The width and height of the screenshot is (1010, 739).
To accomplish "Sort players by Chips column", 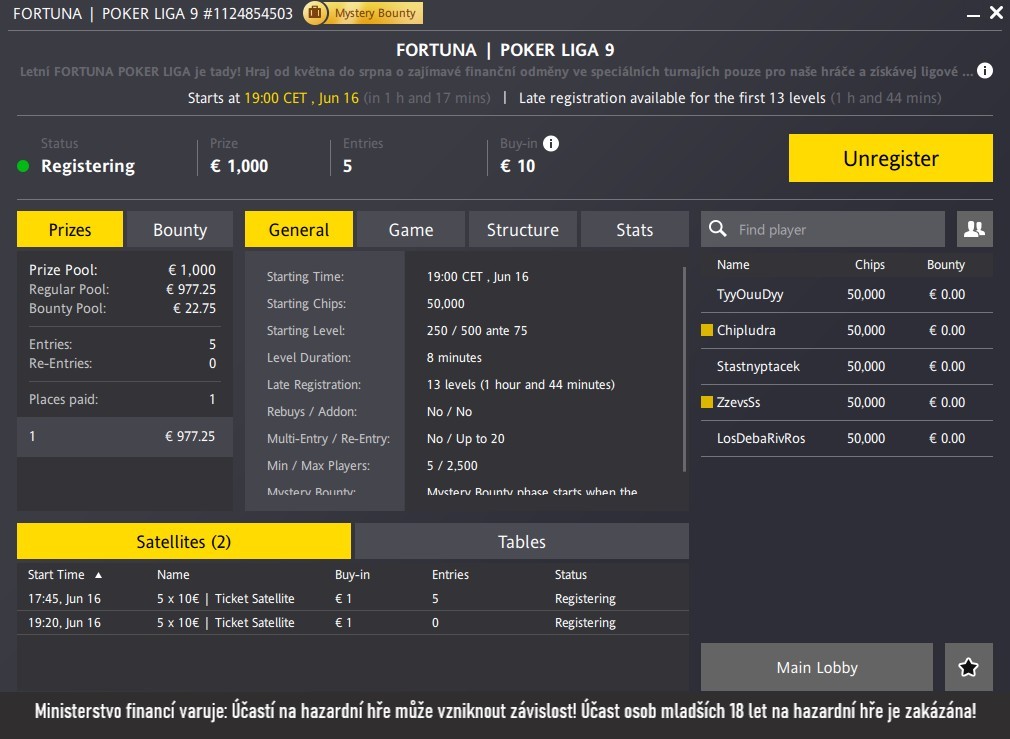I will pos(870,265).
